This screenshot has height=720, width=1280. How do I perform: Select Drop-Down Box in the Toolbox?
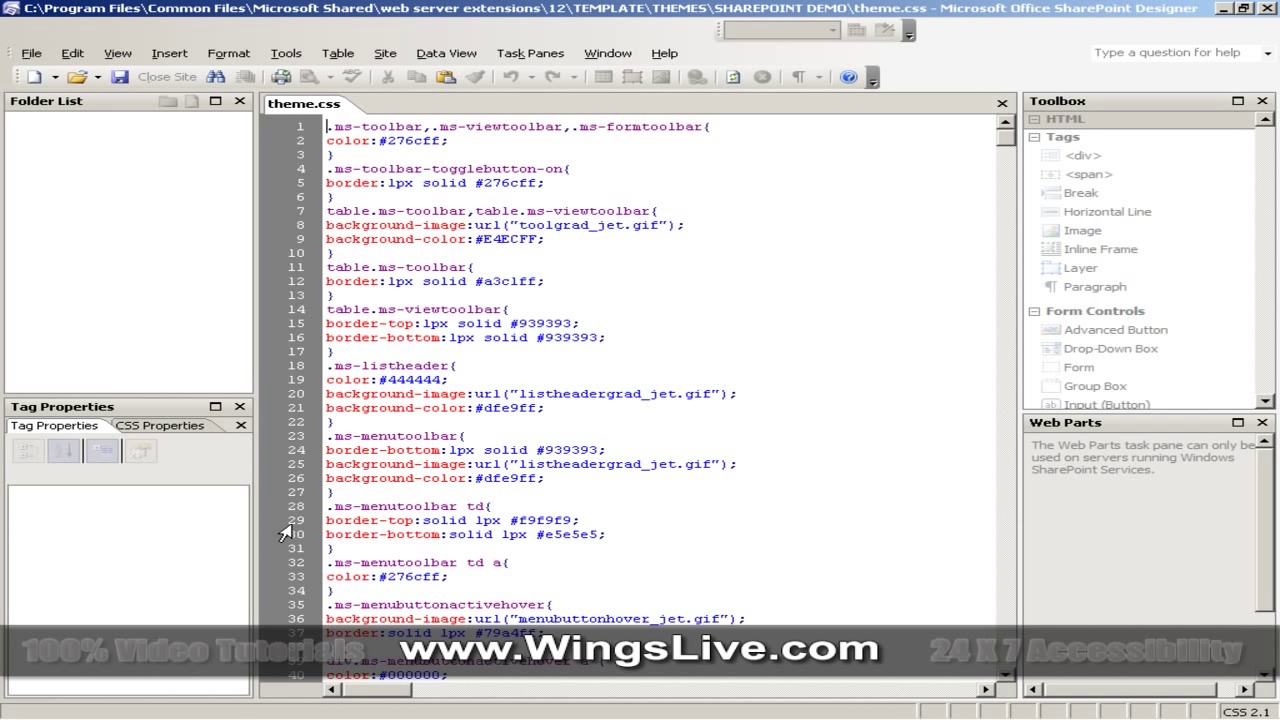(1110, 349)
